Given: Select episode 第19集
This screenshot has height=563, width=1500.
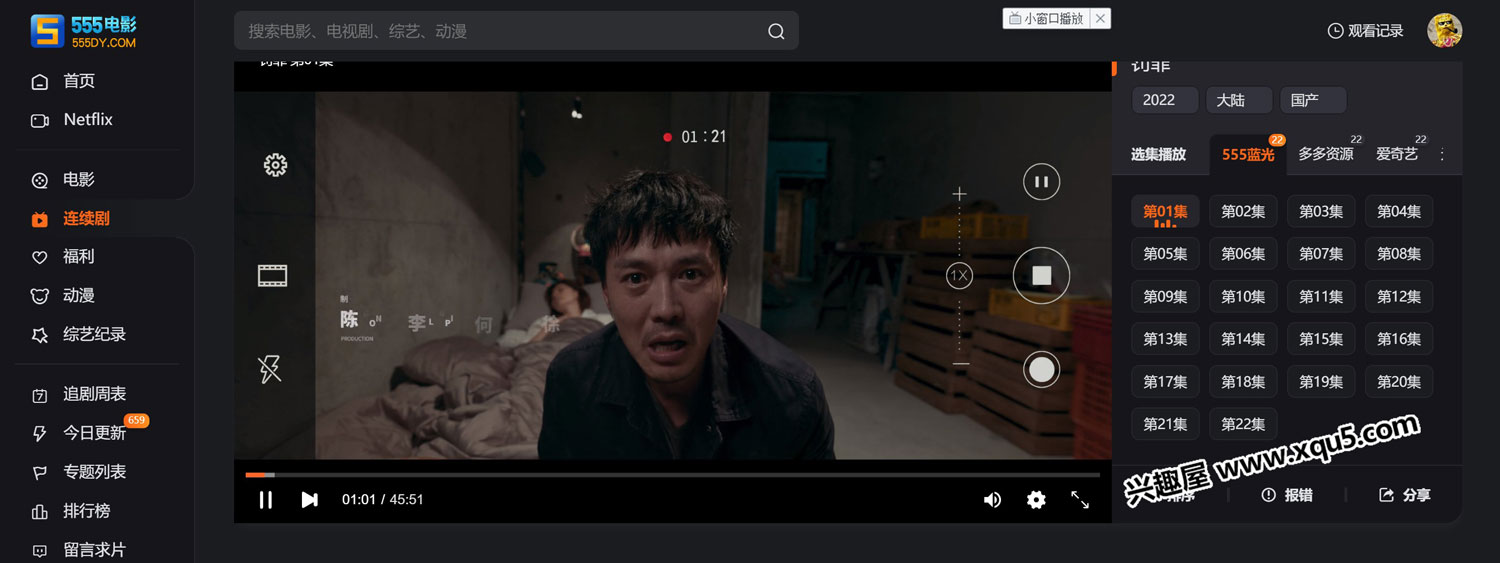Looking at the screenshot, I should click(x=1321, y=382).
